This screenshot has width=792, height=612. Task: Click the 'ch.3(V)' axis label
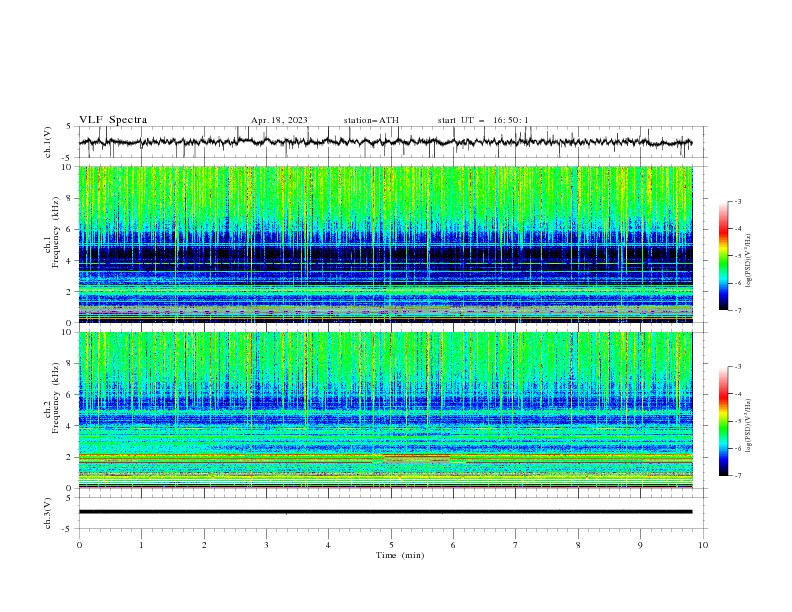pyautogui.click(x=48, y=513)
